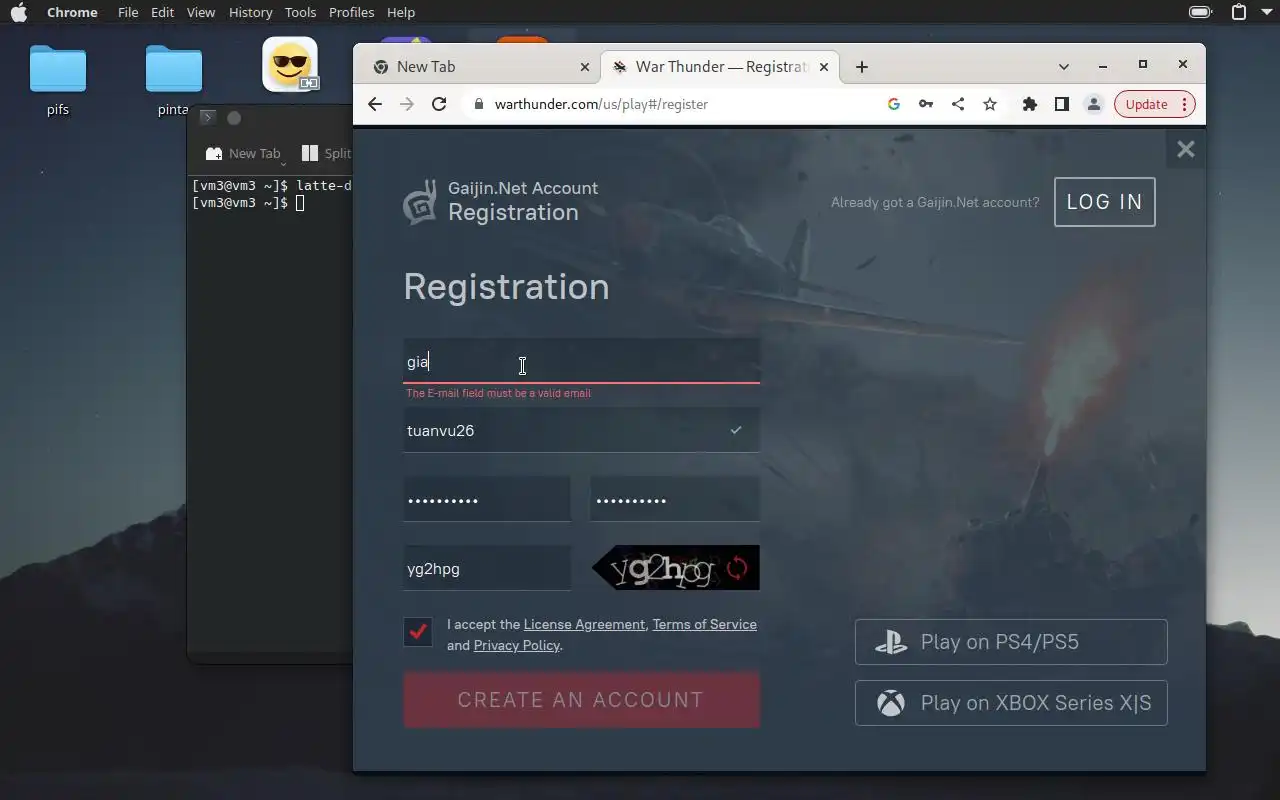Refresh the captcha image
The width and height of the screenshot is (1280, 800).
pos(737,569)
